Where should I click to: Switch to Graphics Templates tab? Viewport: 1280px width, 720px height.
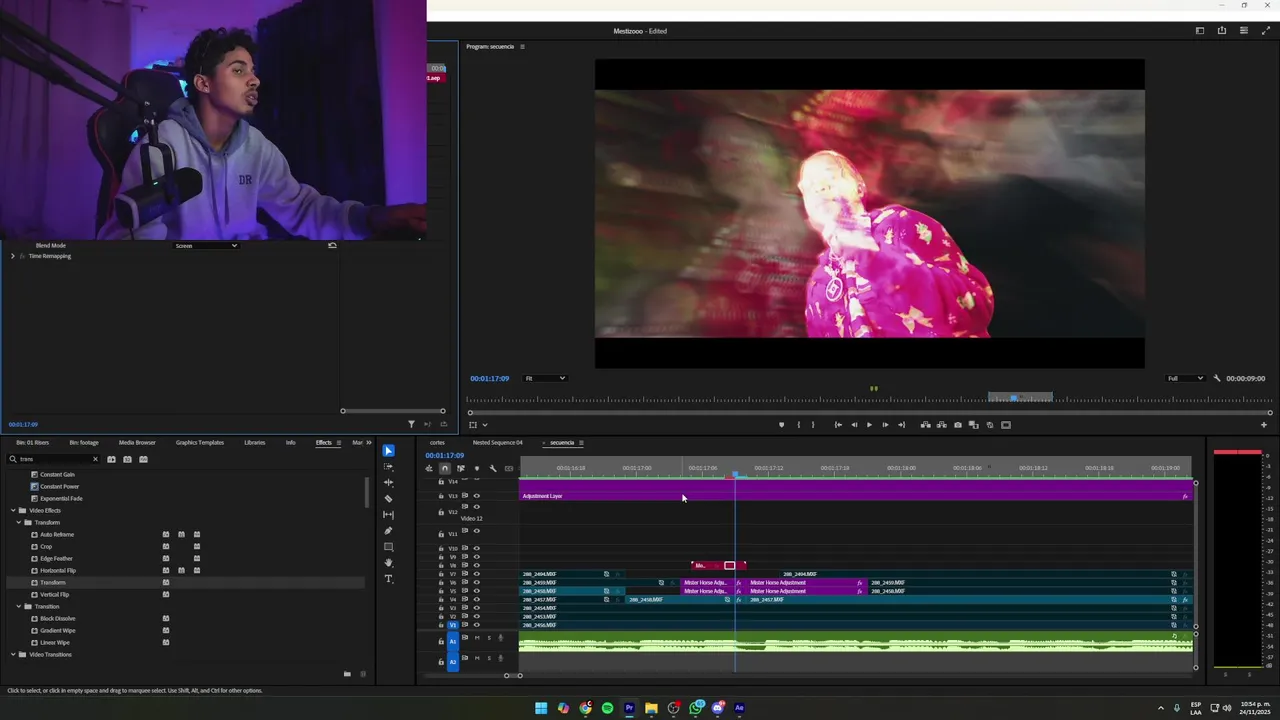(200, 442)
